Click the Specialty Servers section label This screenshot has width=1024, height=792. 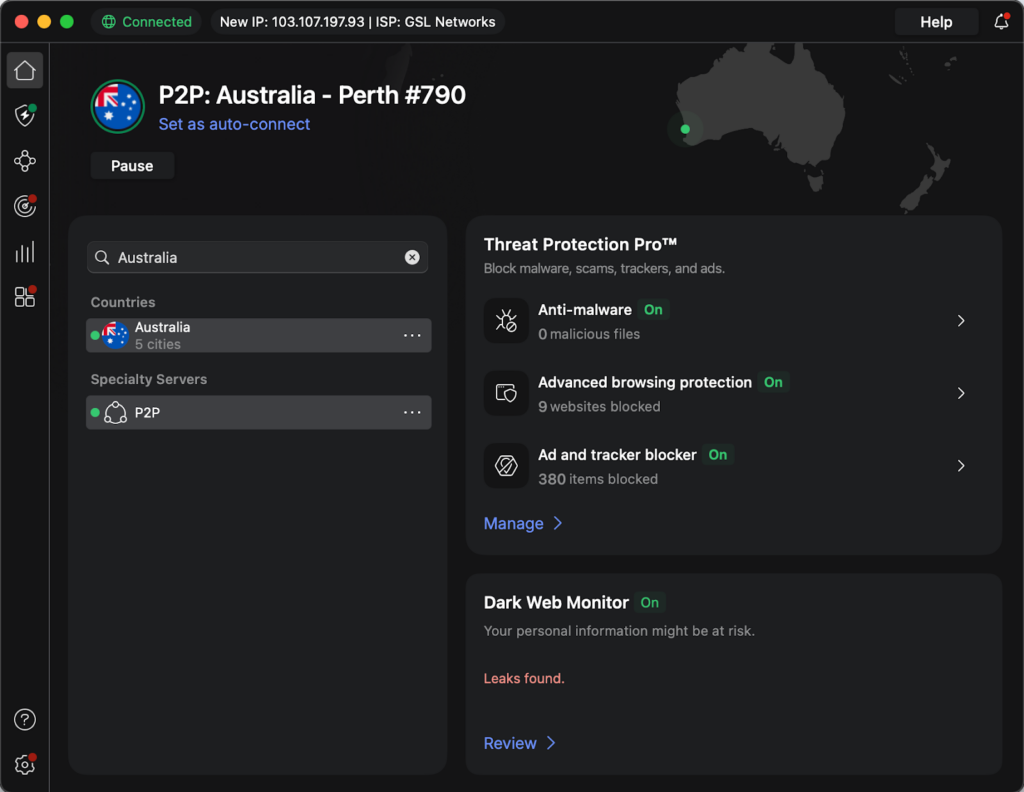pyautogui.click(x=148, y=379)
